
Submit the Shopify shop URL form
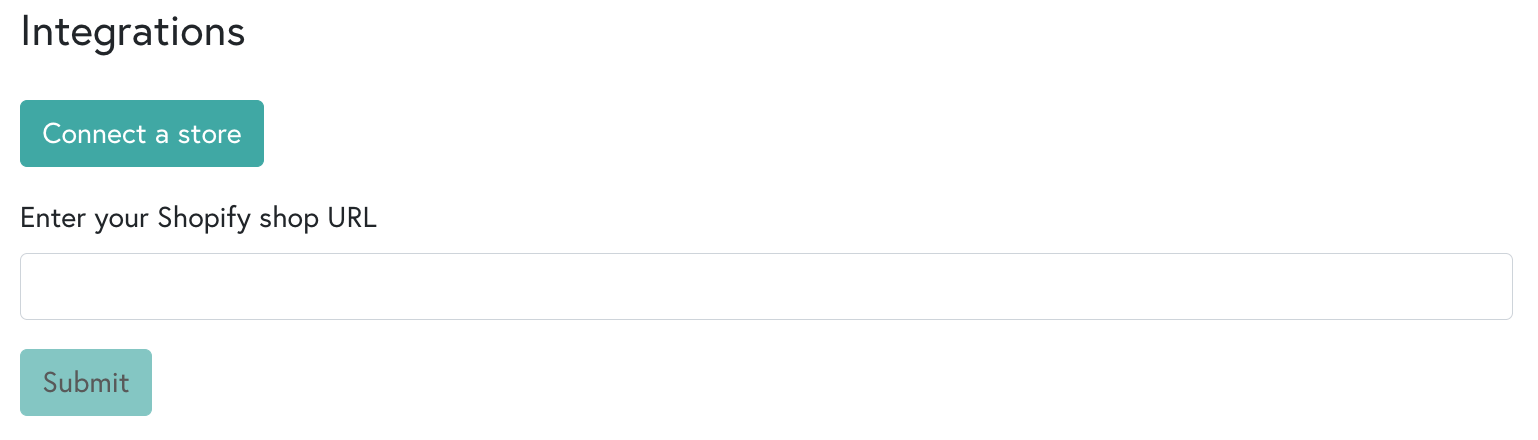pyautogui.click(x=86, y=382)
